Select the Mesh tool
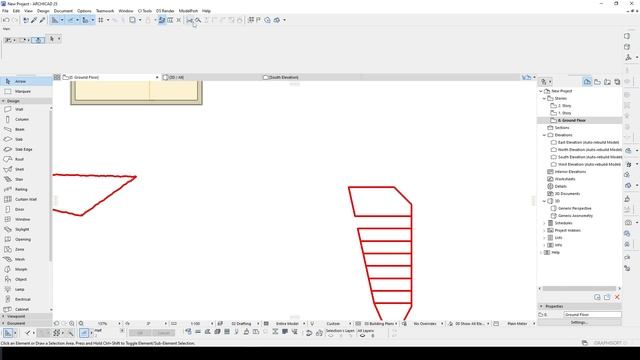Viewport: 640px width, 360px height. tap(26, 259)
